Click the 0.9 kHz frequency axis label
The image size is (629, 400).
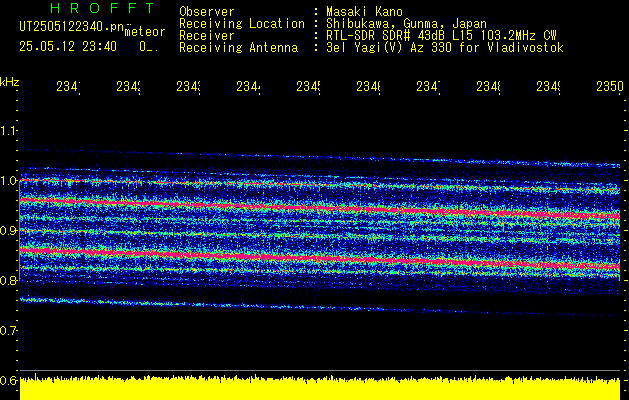pos(8,230)
